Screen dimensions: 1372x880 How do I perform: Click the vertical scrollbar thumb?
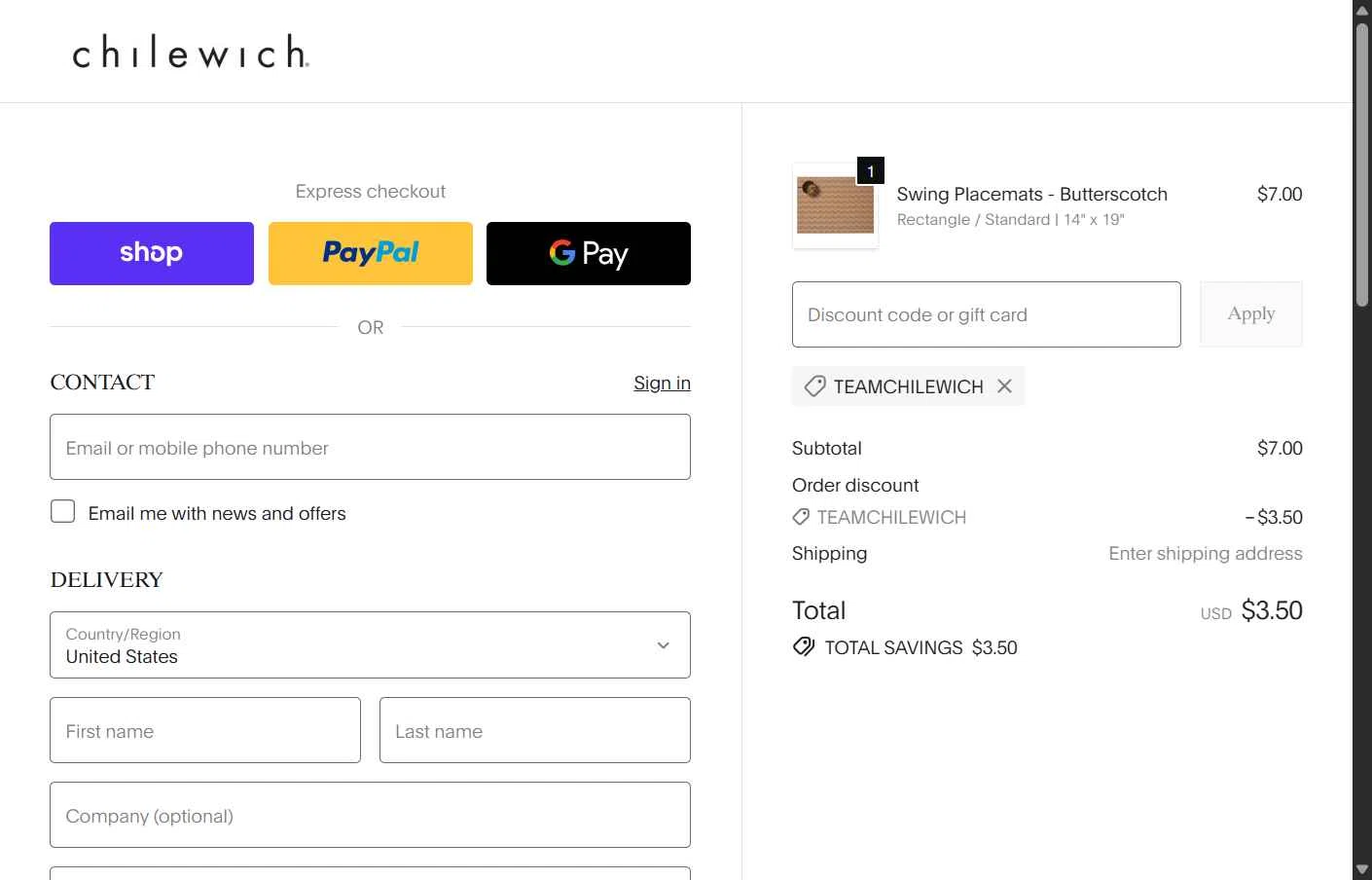point(1362,164)
